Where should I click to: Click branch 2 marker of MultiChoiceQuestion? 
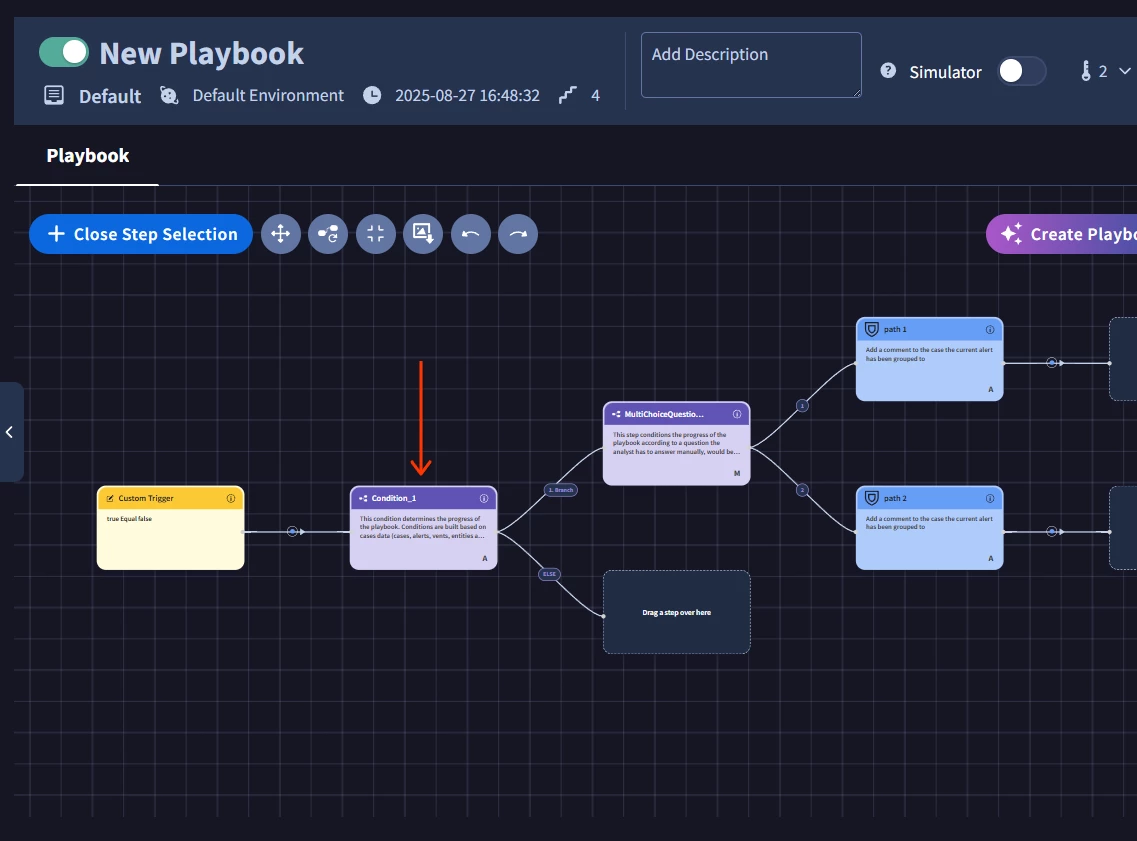pyautogui.click(x=802, y=490)
